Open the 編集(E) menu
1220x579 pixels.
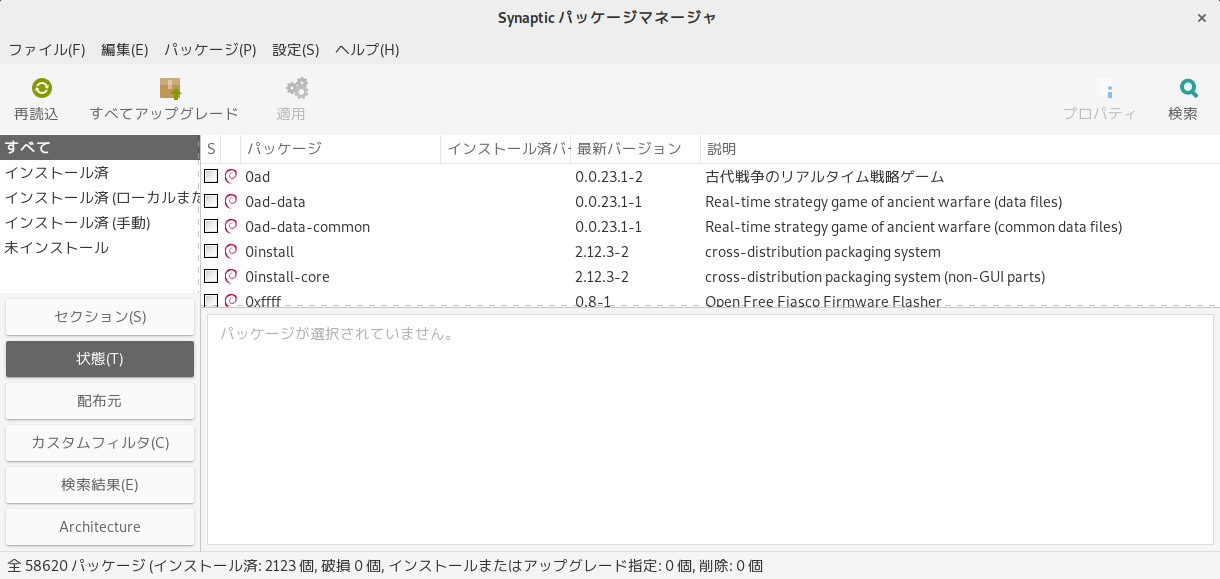coord(125,49)
